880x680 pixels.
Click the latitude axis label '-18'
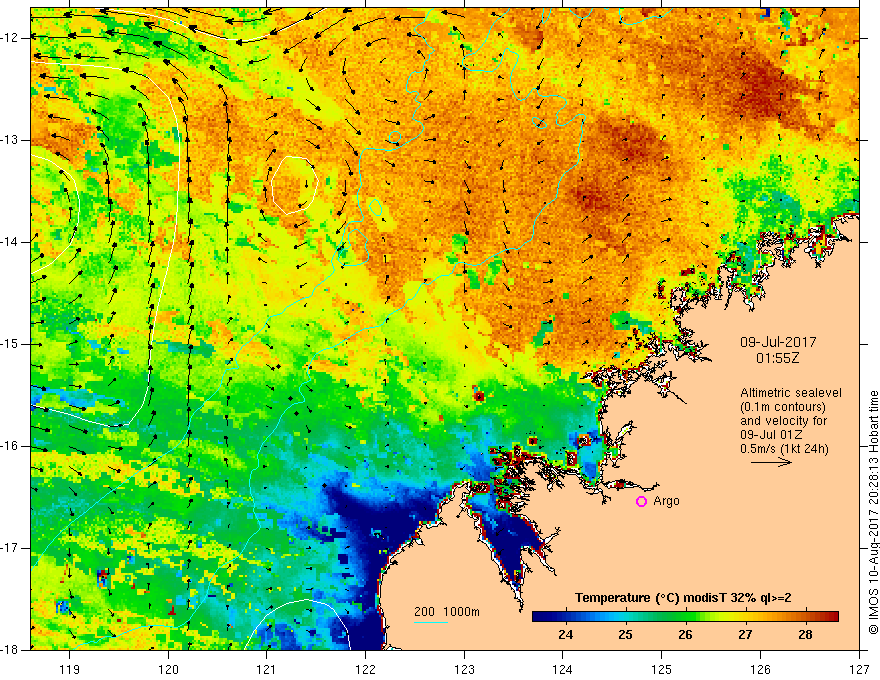(10, 650)
